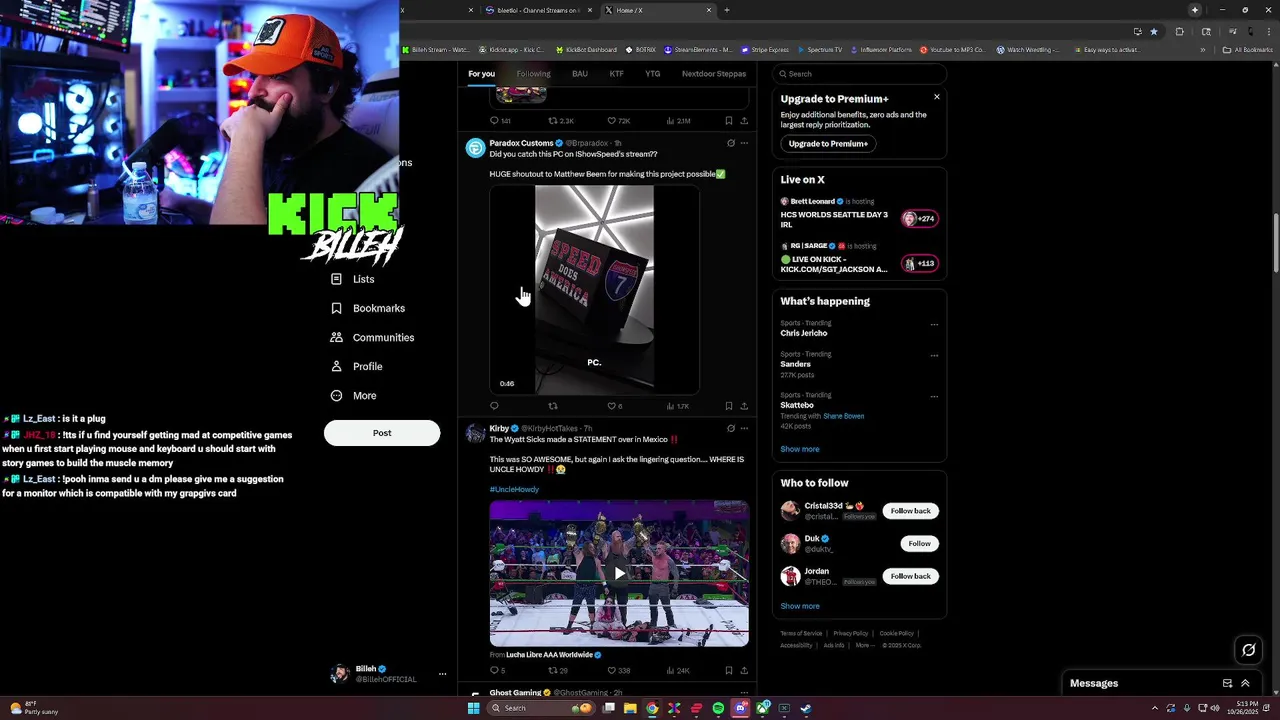Switch to the VTG tab
This screenshot has width=1280, height=720.
coord(653,74)
